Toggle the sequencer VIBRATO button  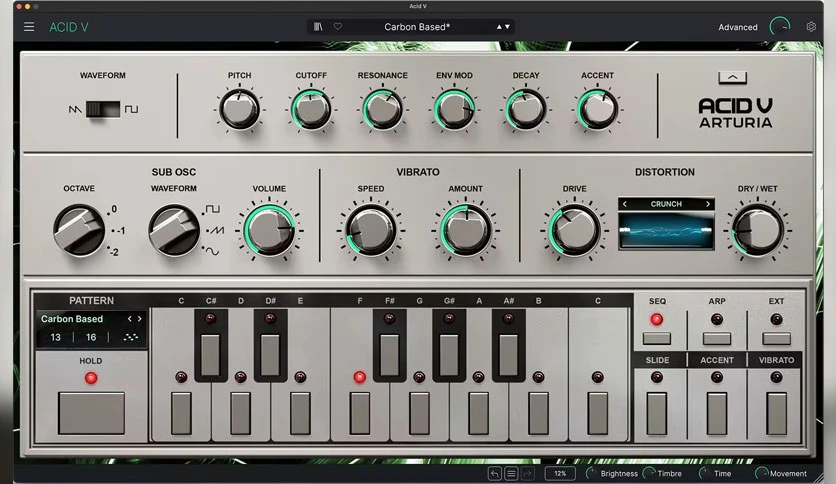coord(776,414)
